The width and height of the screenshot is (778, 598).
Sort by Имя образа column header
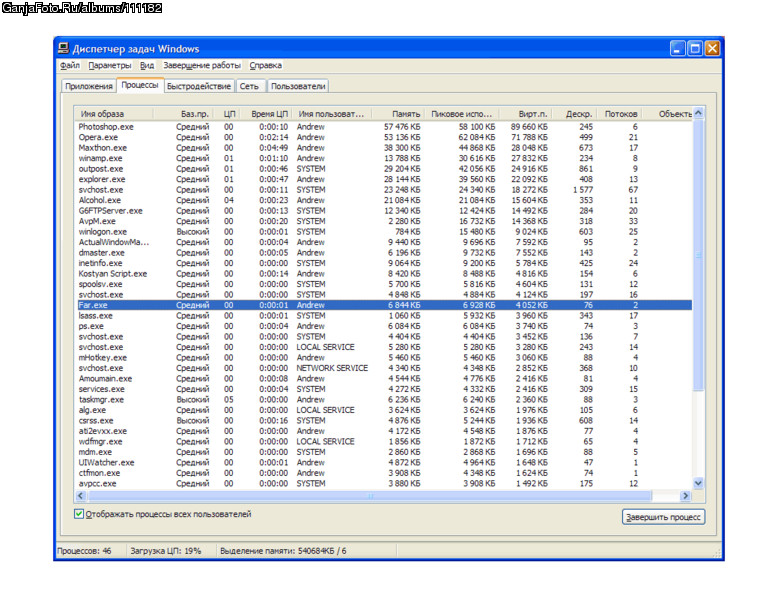(114, 114)
